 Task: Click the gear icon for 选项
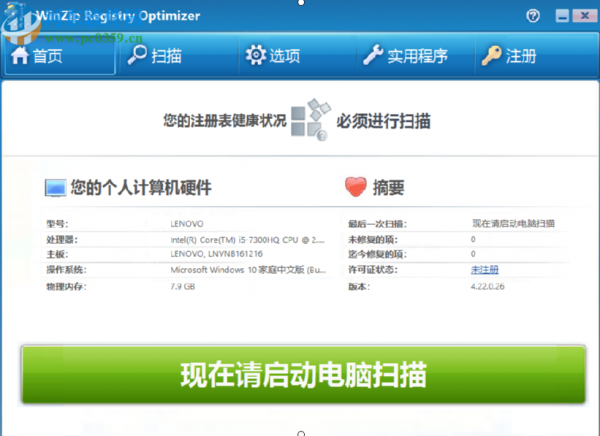click(x=256, y=55)
